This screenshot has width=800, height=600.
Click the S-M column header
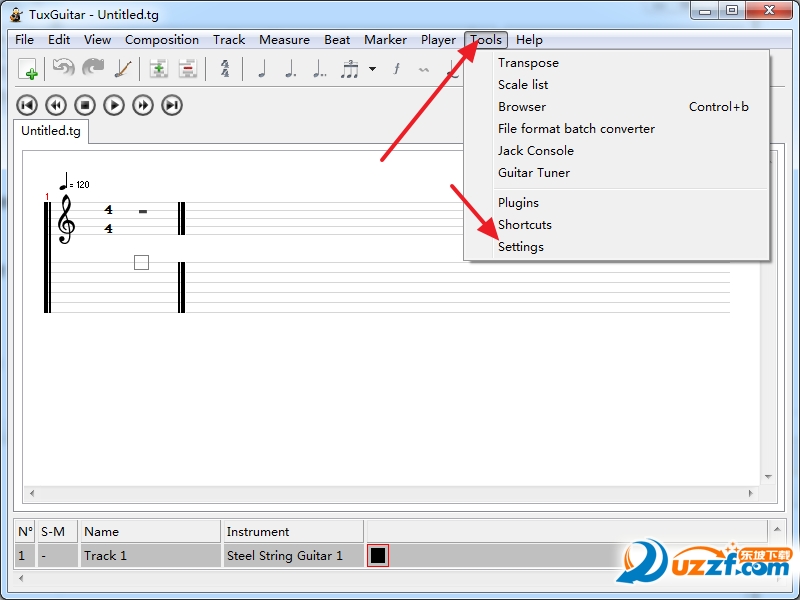click(x=57, y=532)
